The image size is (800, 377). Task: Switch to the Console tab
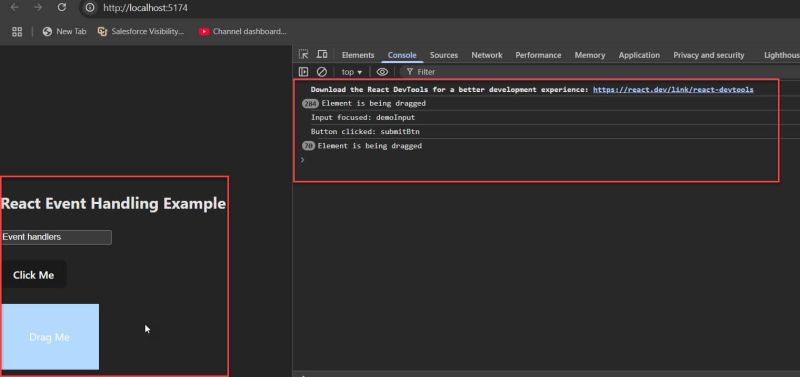click(402, 55)
